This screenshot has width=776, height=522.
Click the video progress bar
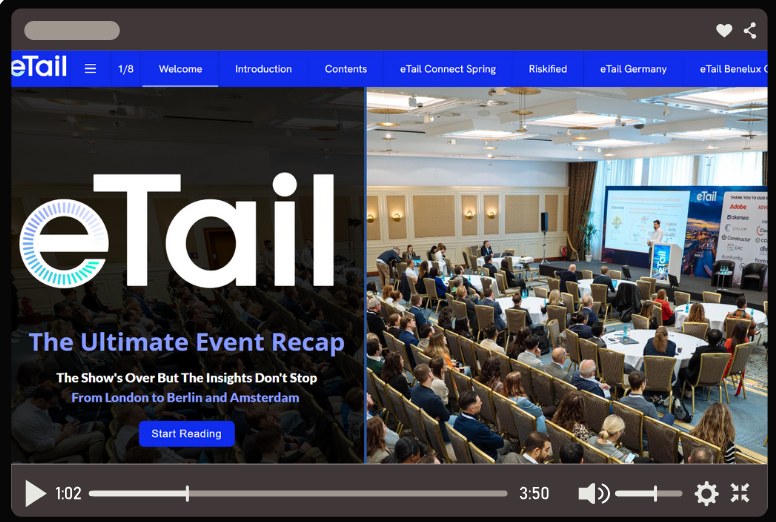pos(297,493)
